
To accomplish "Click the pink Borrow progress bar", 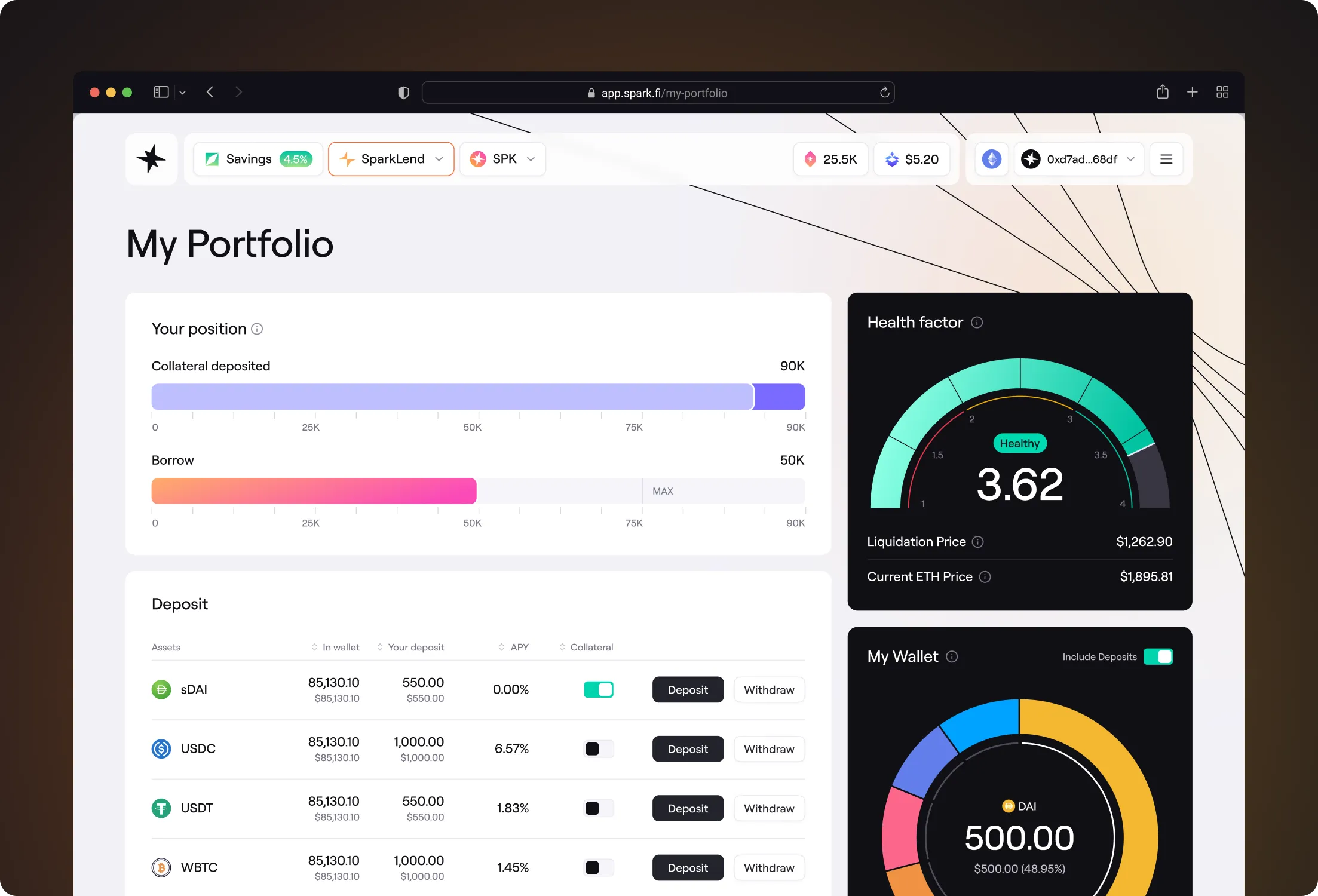I will coord(314,491).
